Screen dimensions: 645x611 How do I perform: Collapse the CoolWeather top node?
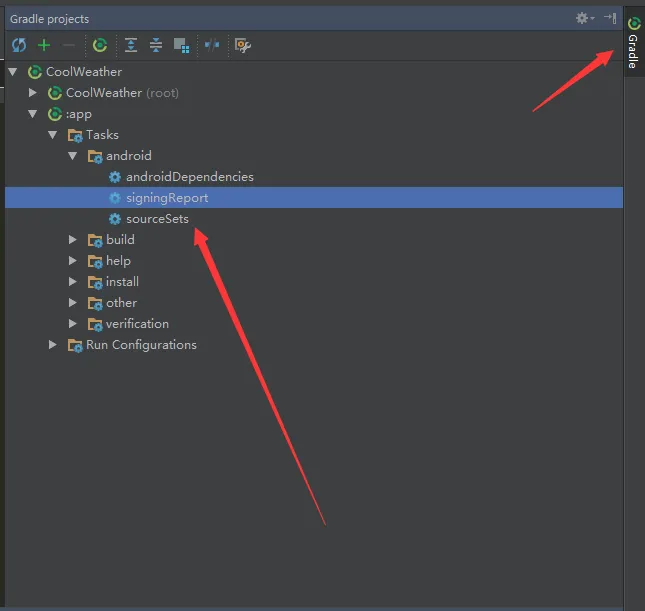click(13, 72)
